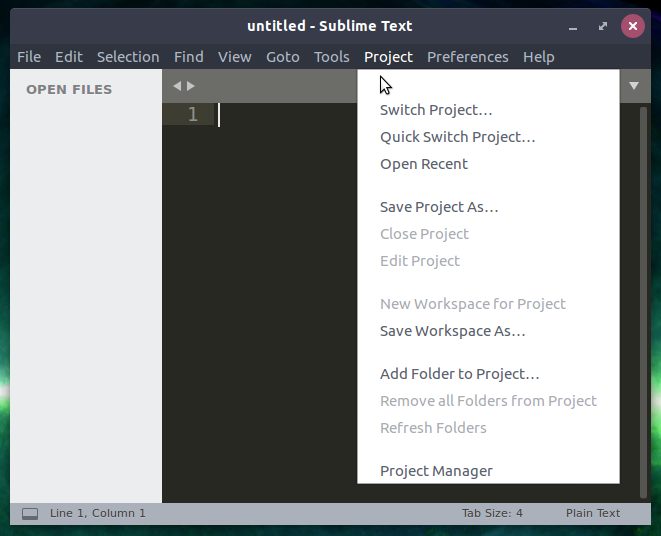Image resolution: width=661 pixels, height=536 pixels.
Task: Click line number 1 in the gutter
Action: point(193,115)
